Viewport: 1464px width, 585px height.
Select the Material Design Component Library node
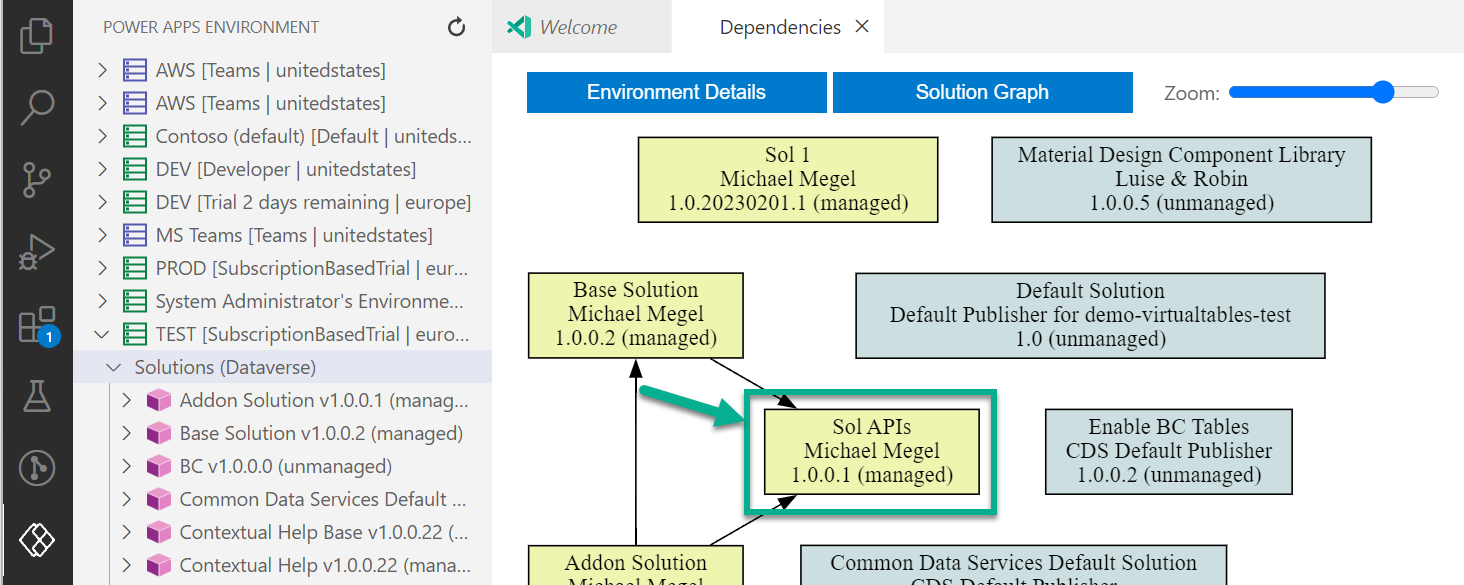tap(1181, 179)
